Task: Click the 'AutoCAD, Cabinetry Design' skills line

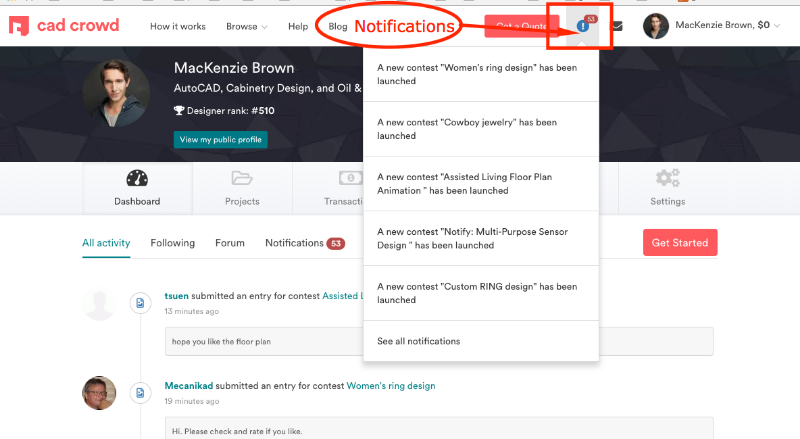Action: click(267, 88)
